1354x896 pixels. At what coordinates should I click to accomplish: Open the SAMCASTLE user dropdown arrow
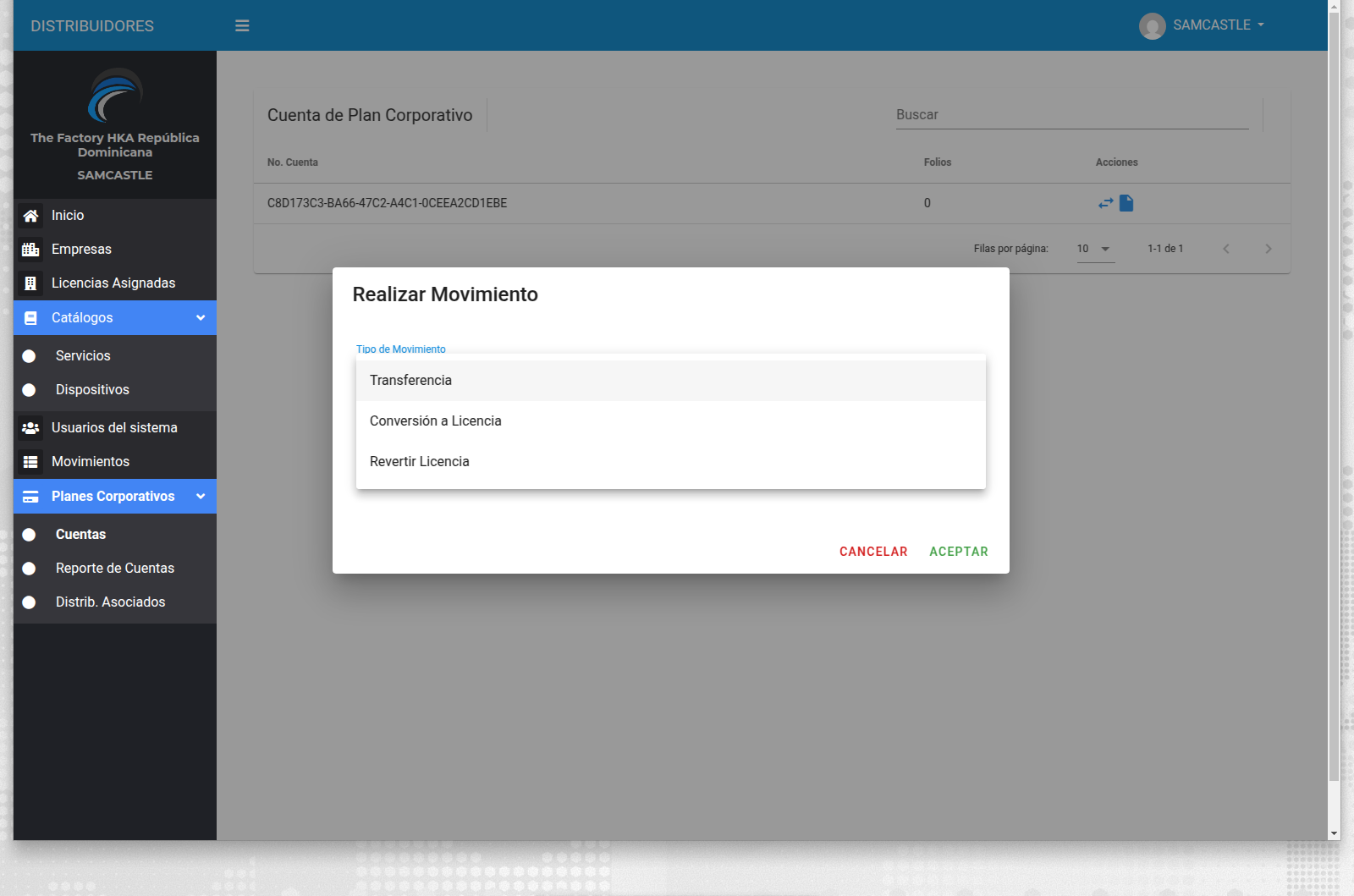tap(1261, 25)
